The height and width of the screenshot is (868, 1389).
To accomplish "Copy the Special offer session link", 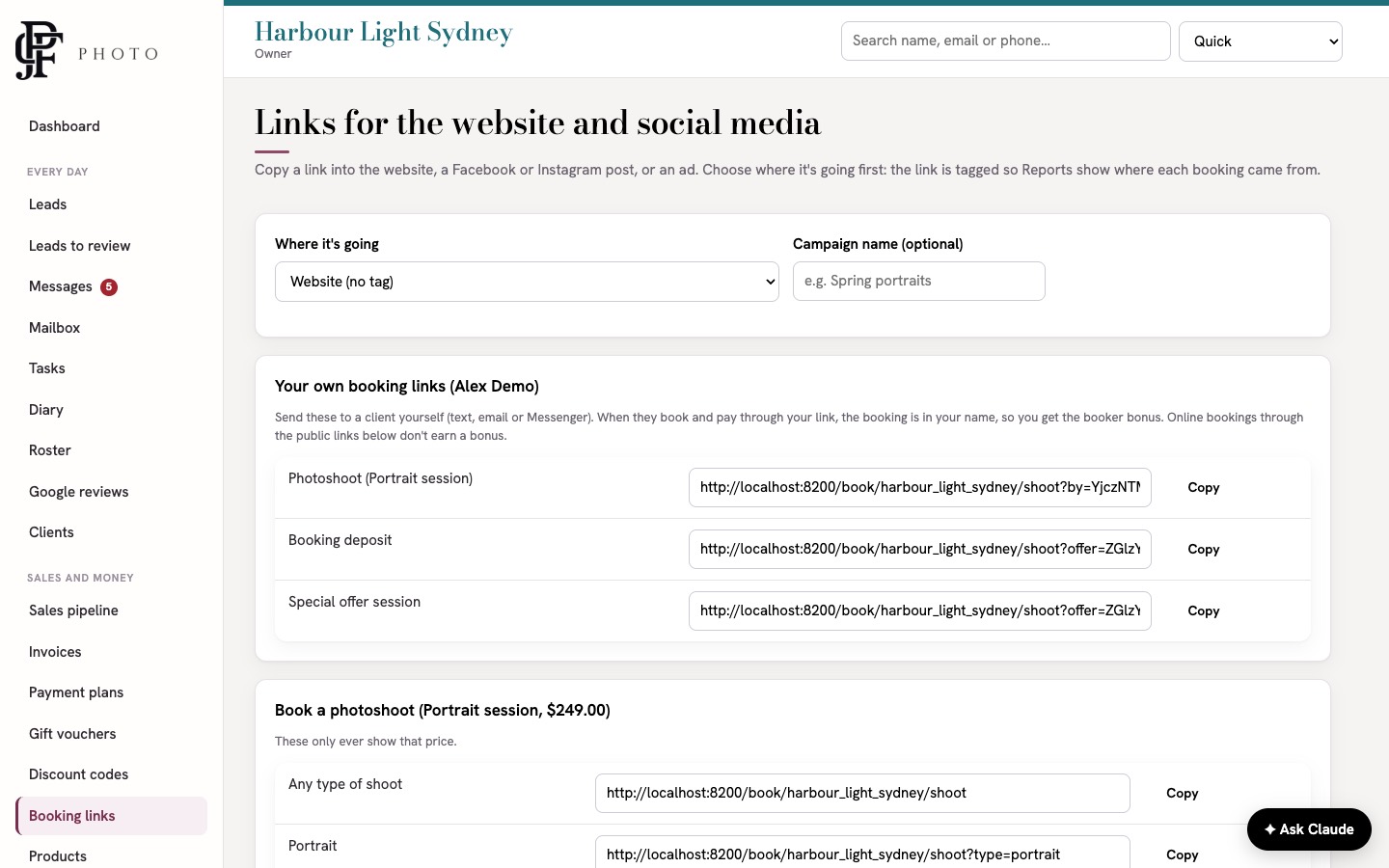I will (1204, 611).
